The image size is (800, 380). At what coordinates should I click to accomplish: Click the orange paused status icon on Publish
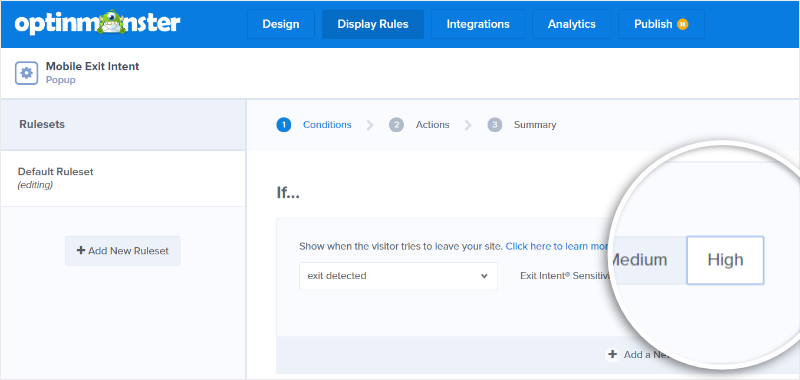coord(683,24)
